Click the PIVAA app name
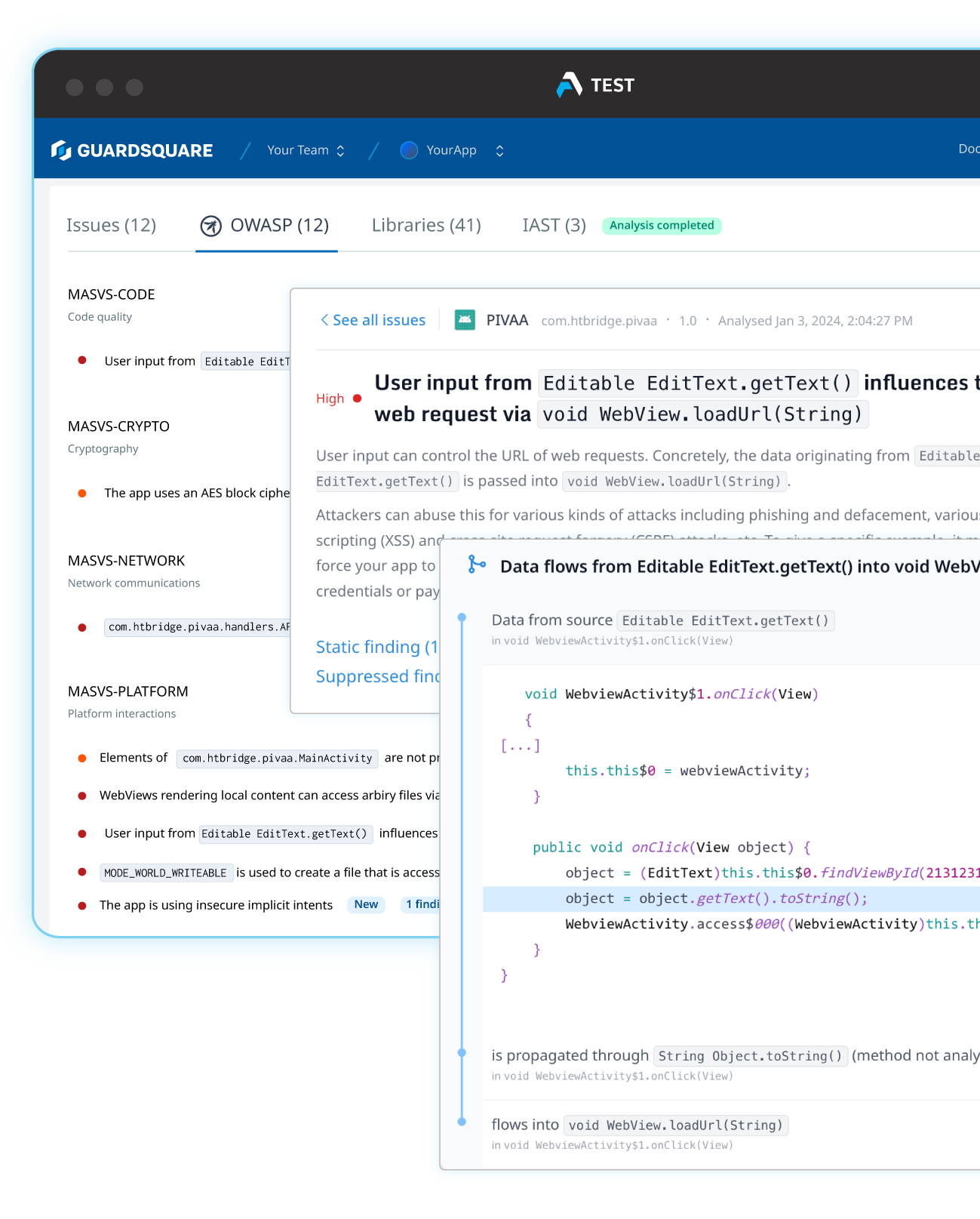Image resolution: width=980 pixels, height=1219 pixels. [507, 320]
